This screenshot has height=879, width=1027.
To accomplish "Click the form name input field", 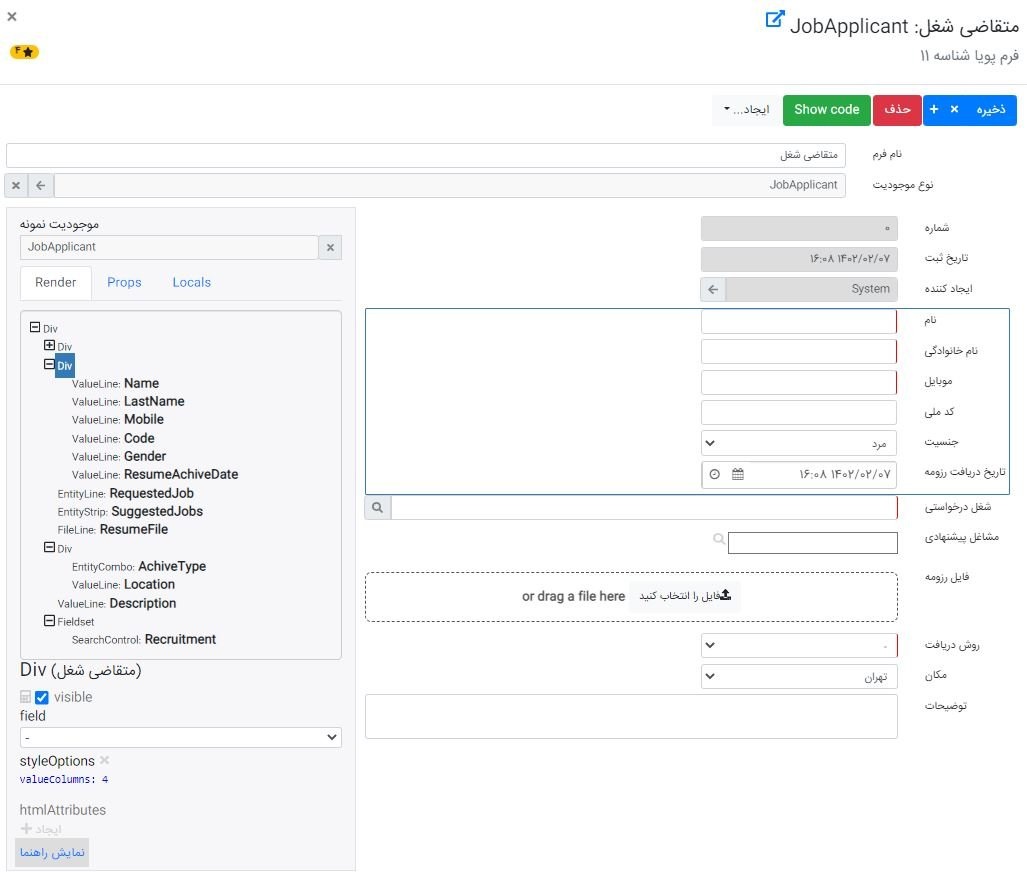I will [x=426, y=155].
